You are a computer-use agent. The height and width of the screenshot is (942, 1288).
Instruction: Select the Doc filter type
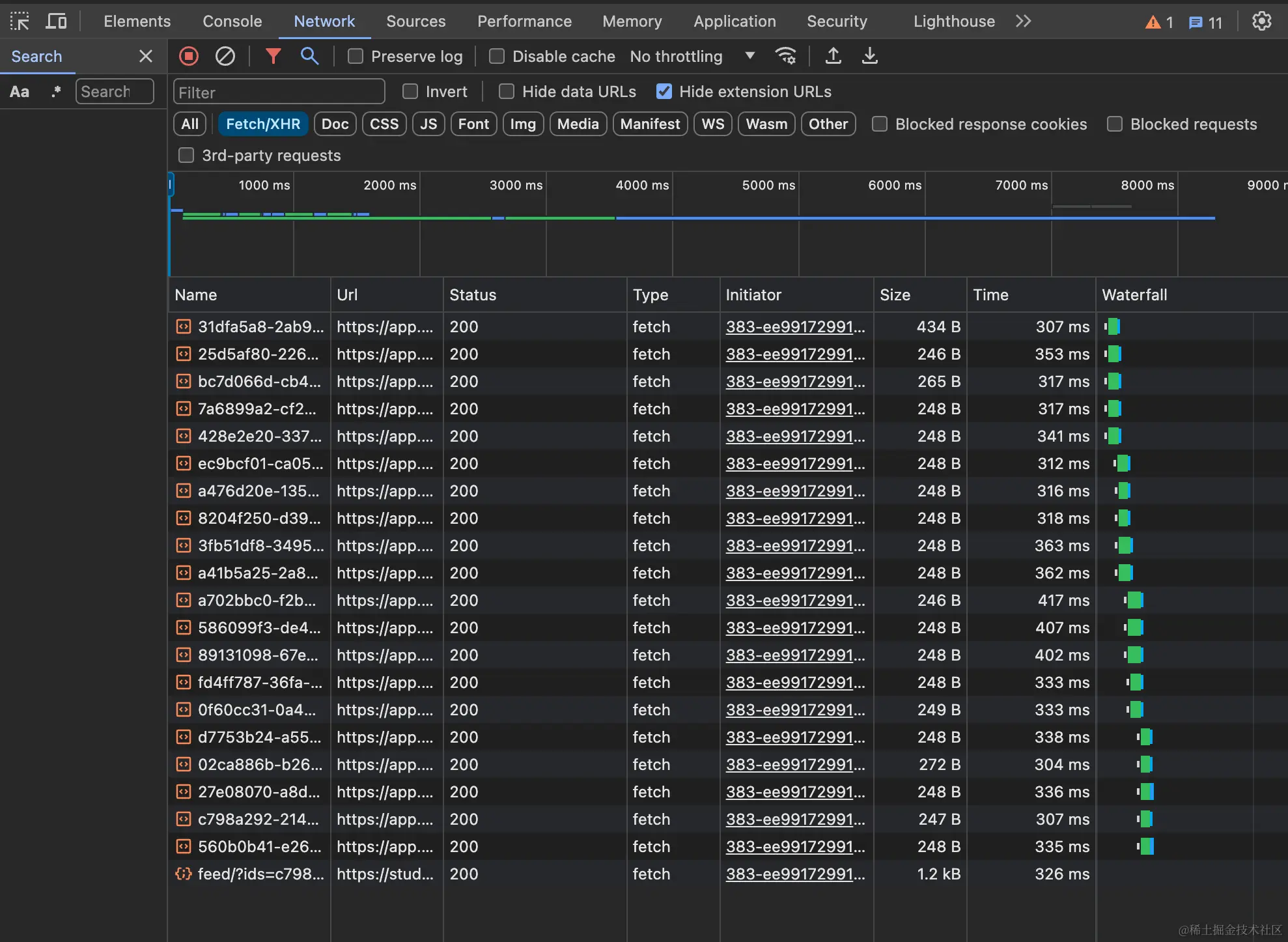tap(335, 124)
